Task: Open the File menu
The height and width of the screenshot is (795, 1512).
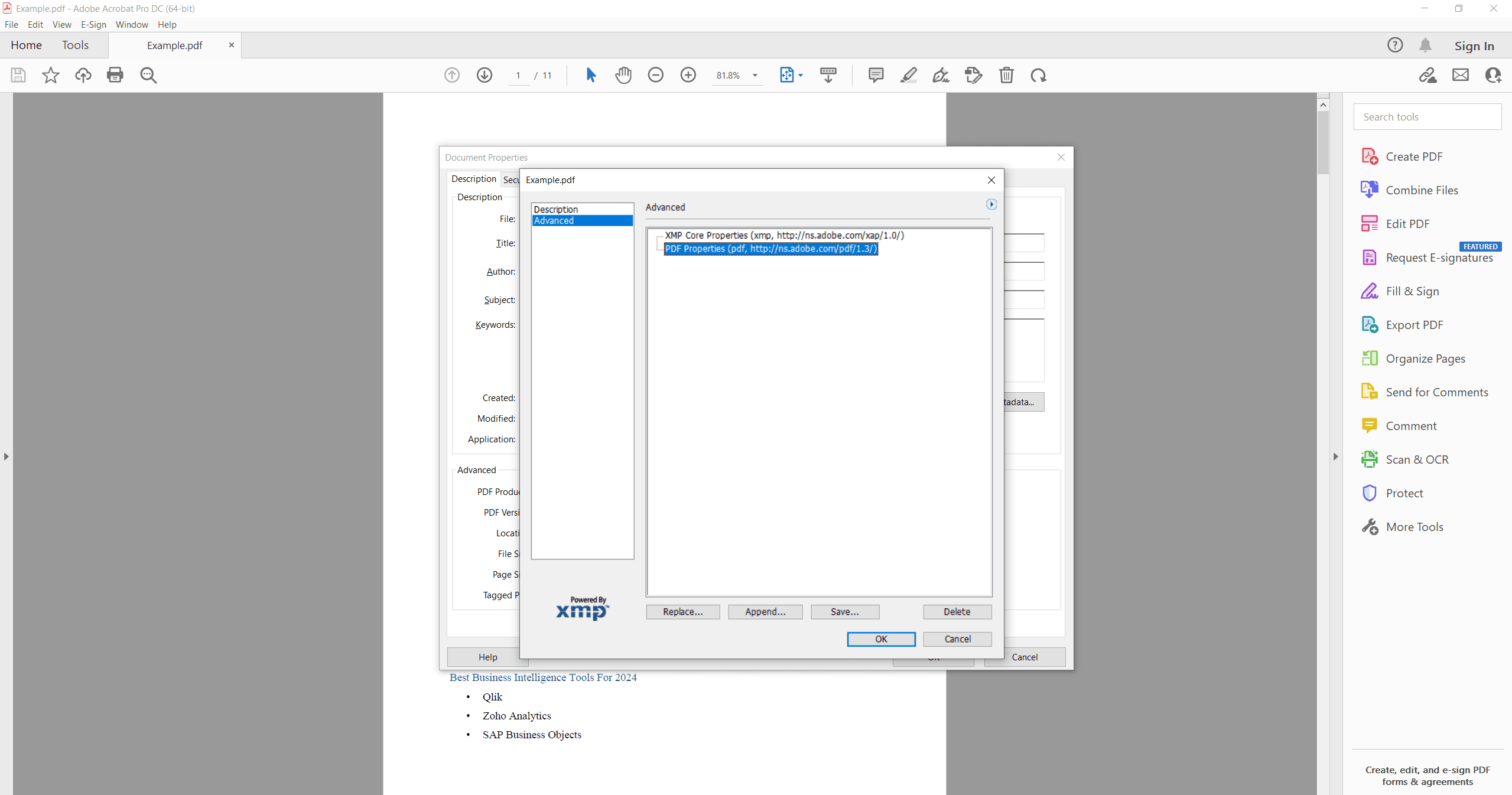Action: point(11,24)
